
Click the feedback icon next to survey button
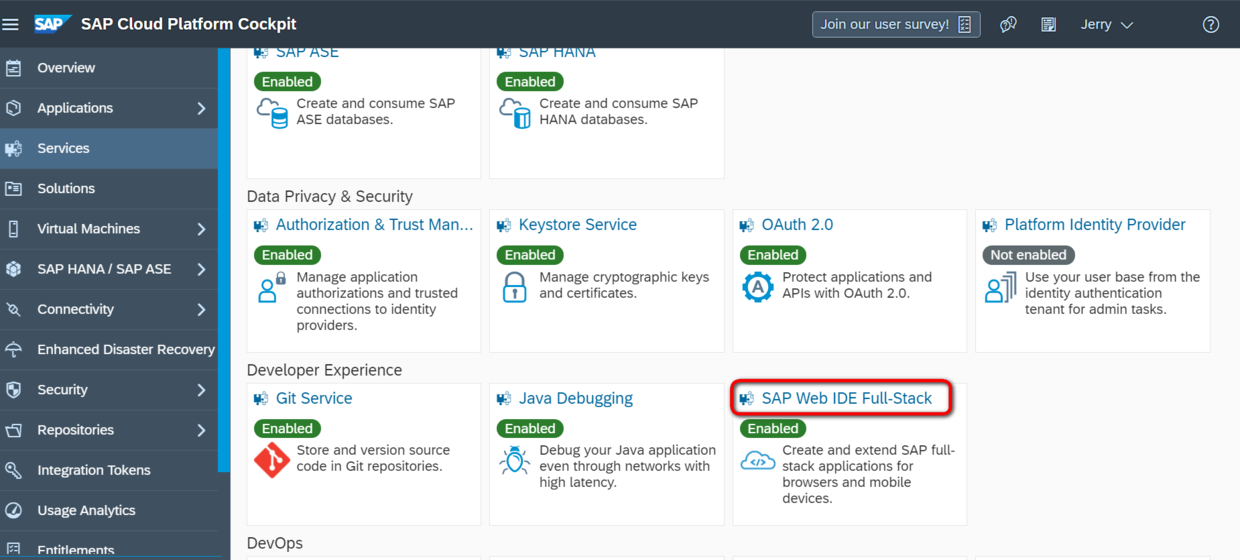pyautogui.click(x=1008, y=24)
